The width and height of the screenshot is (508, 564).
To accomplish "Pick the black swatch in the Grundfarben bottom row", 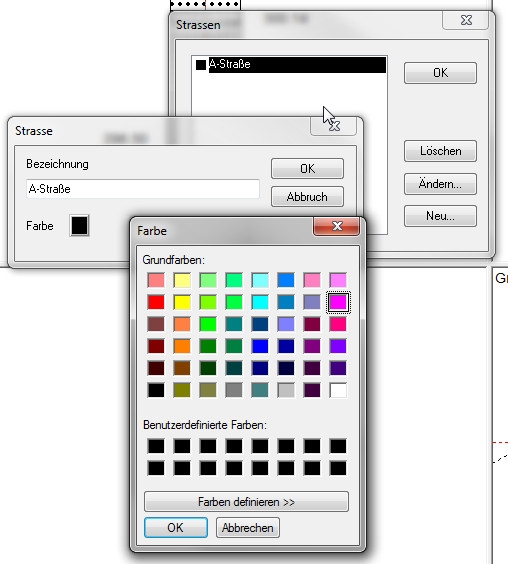I will (x=156, y=390).
